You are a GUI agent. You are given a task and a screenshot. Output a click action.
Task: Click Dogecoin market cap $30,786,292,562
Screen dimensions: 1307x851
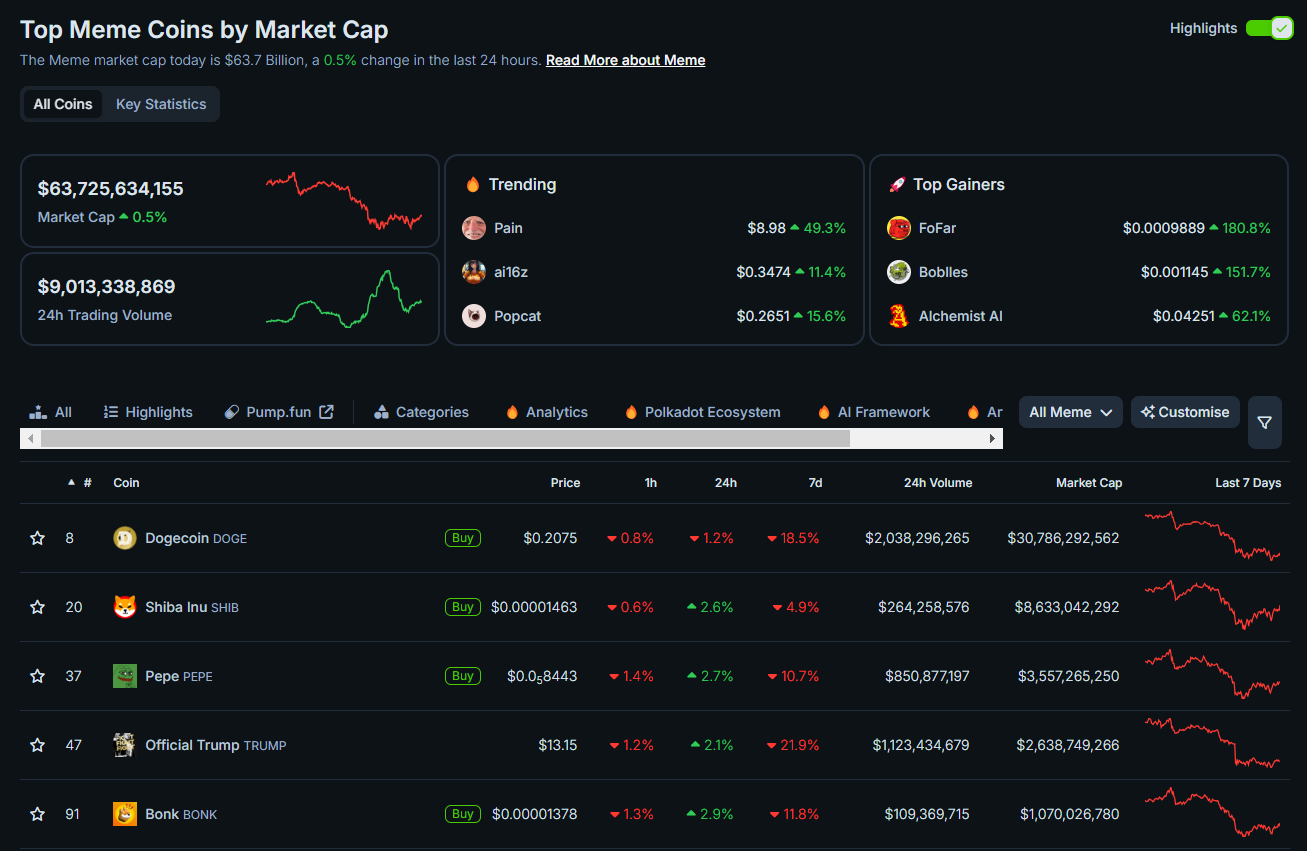(1063, 538)
